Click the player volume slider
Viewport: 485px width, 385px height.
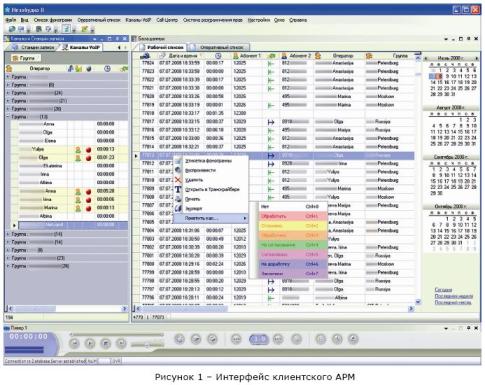coord(147,345)
